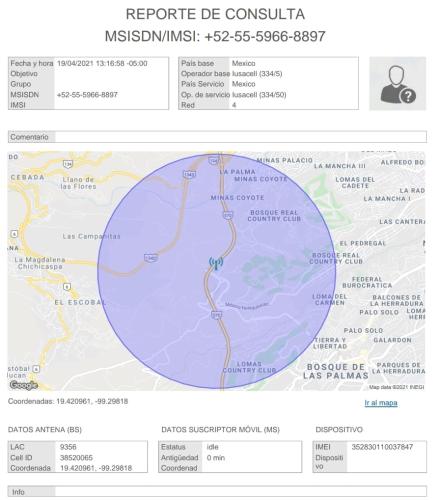This screenshot has height=500, width=439.
Task: Click the Las Campanitas map label
Action: [91, 236]
